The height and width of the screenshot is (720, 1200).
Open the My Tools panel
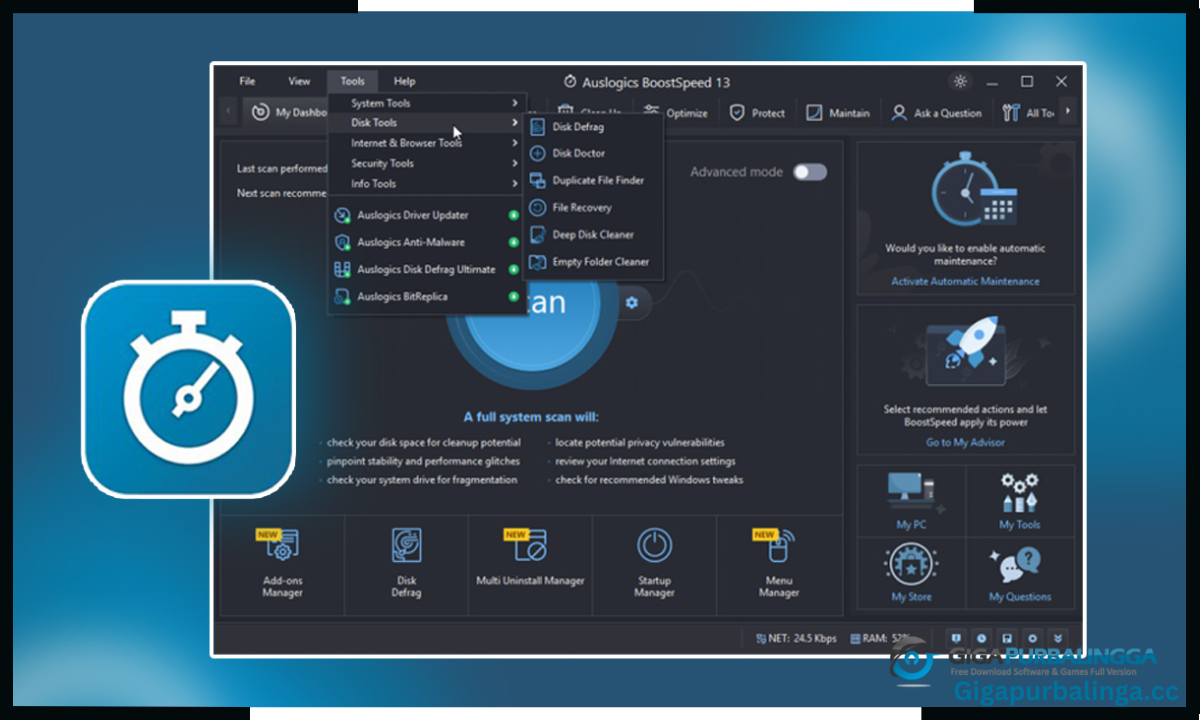pyautogui.click(x=1020, y=502)
